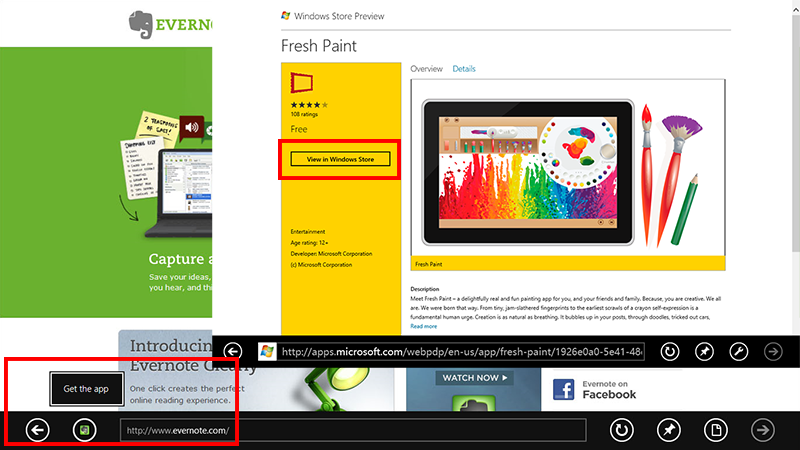
Task: Click the star rating row
Action: 309,105
